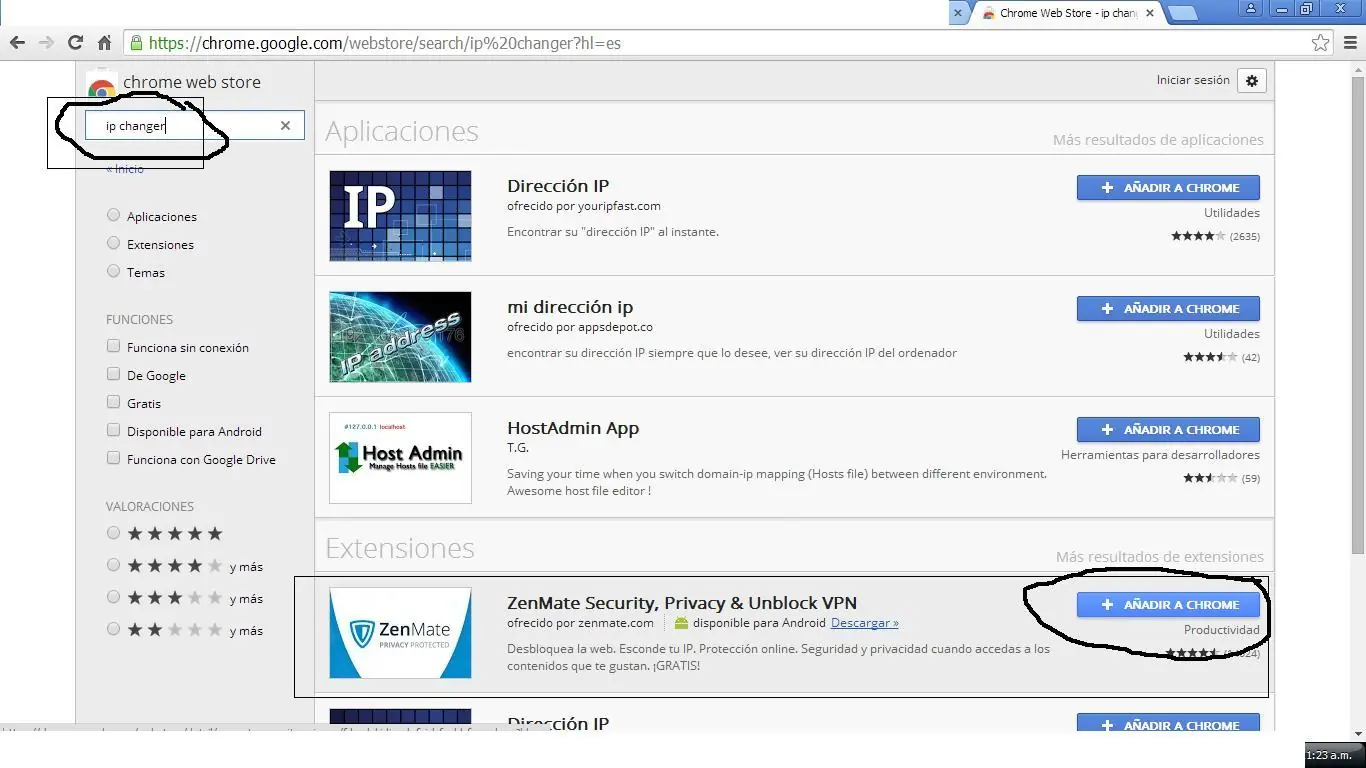Open the mi dirección ip globe thumbnail

[400, 337]
